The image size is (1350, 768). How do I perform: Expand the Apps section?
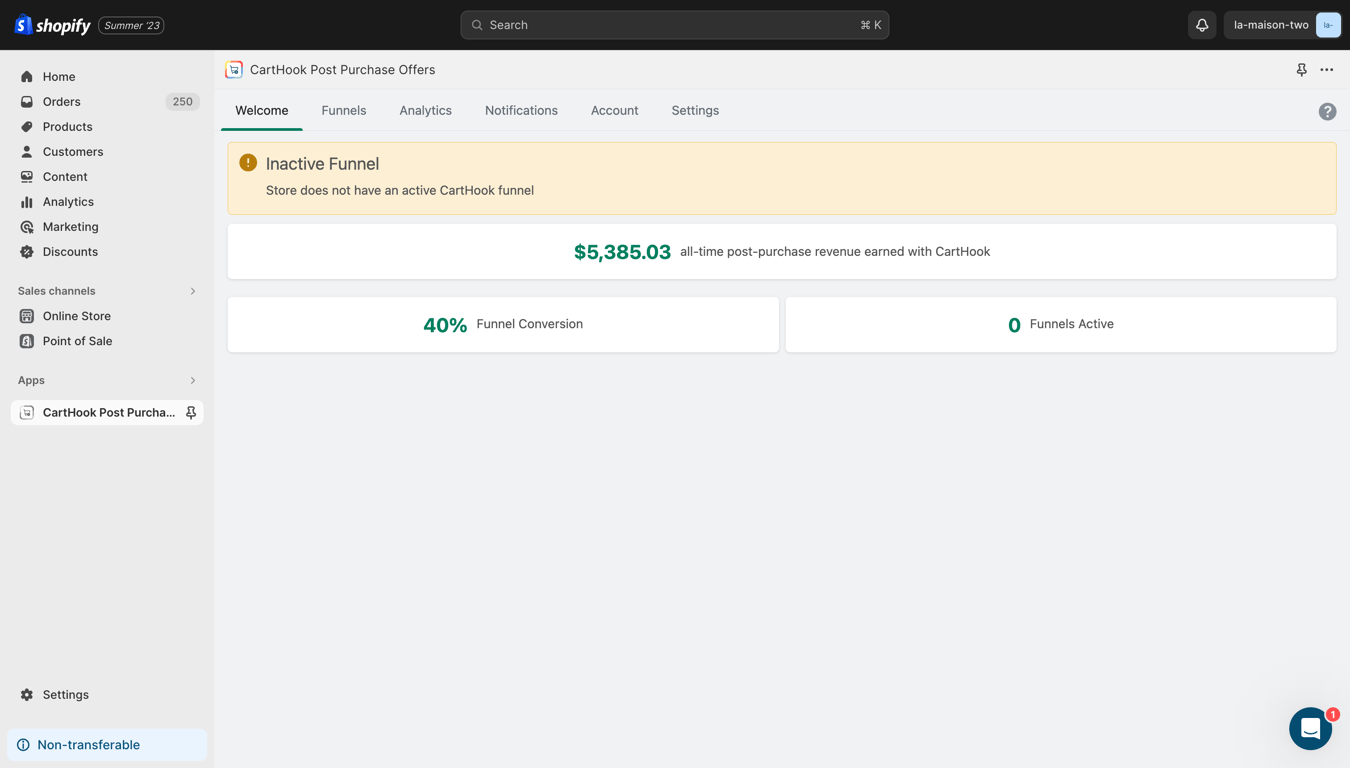tap(193, 381)
